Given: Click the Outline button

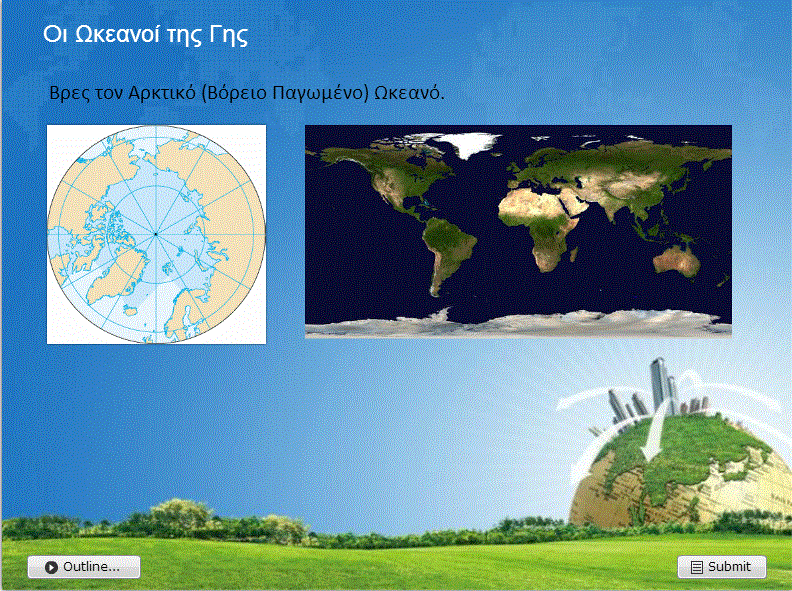Looking at the screenshot, I should pos(84,567).
